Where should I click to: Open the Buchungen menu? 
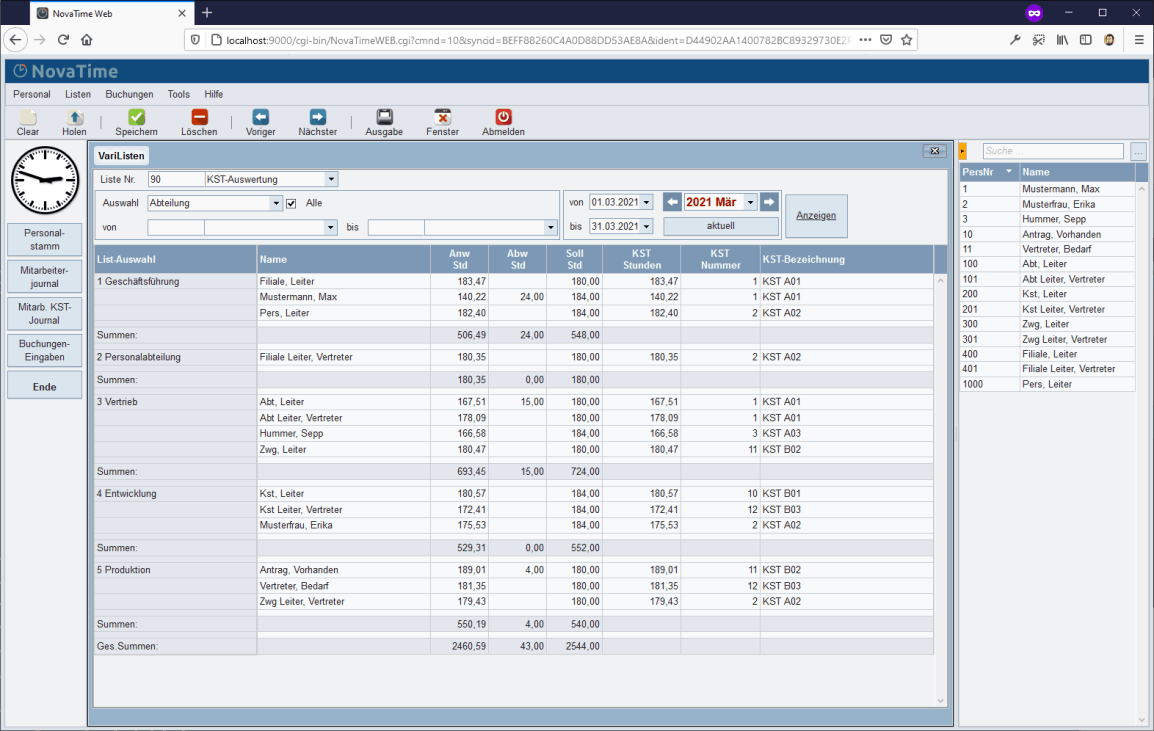(130, 94)
